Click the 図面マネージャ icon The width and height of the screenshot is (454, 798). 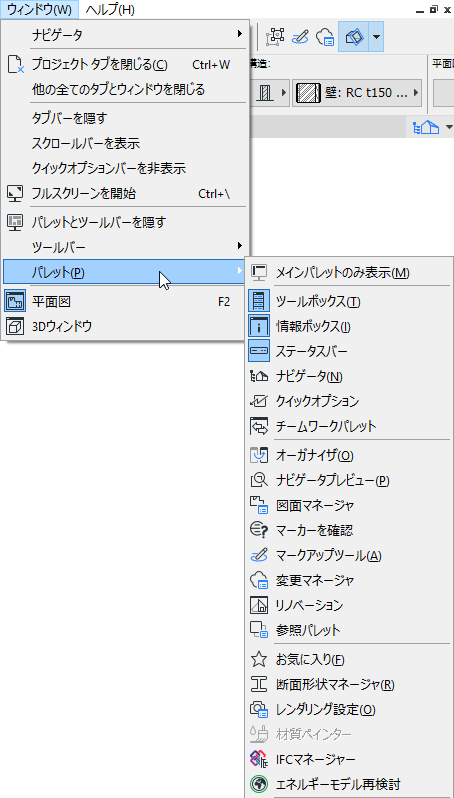pos(259,504)
